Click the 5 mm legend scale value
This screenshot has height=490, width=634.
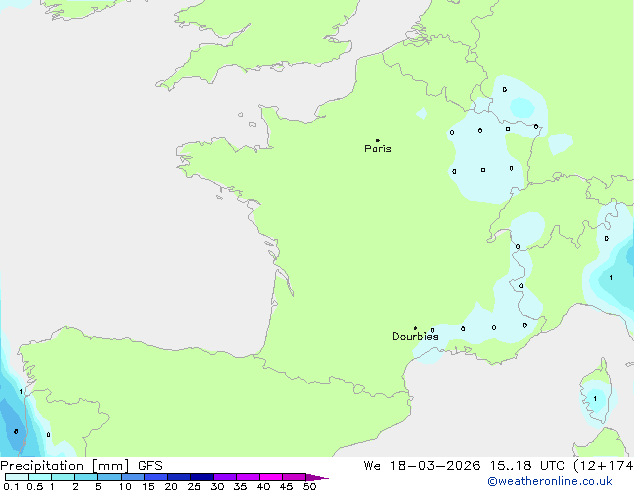(x=98, y=486)
